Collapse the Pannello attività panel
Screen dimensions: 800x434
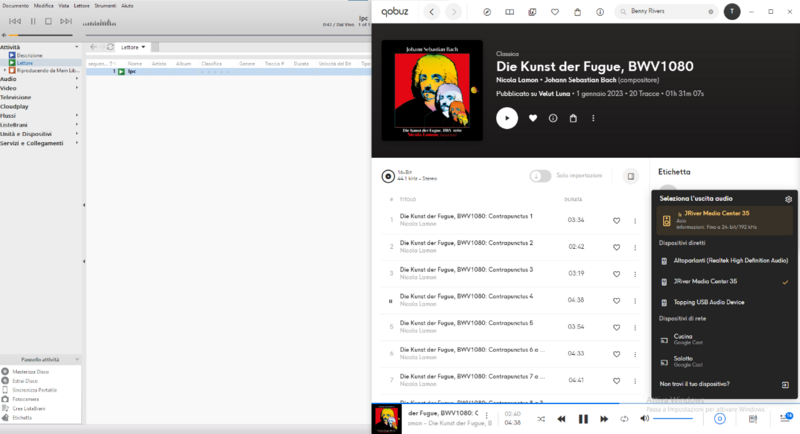(x=77, y=360)
